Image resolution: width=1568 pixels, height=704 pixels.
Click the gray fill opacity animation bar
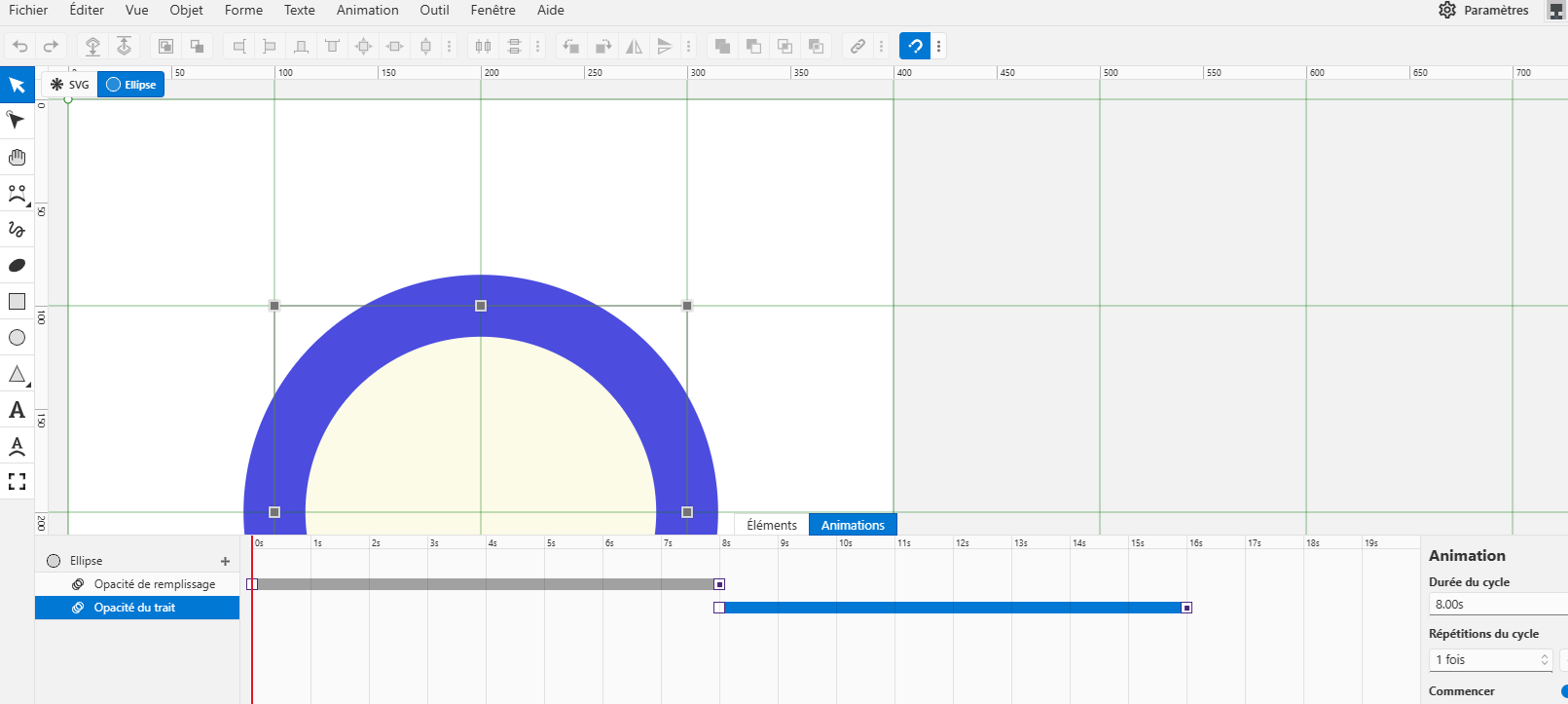point(485,584)
